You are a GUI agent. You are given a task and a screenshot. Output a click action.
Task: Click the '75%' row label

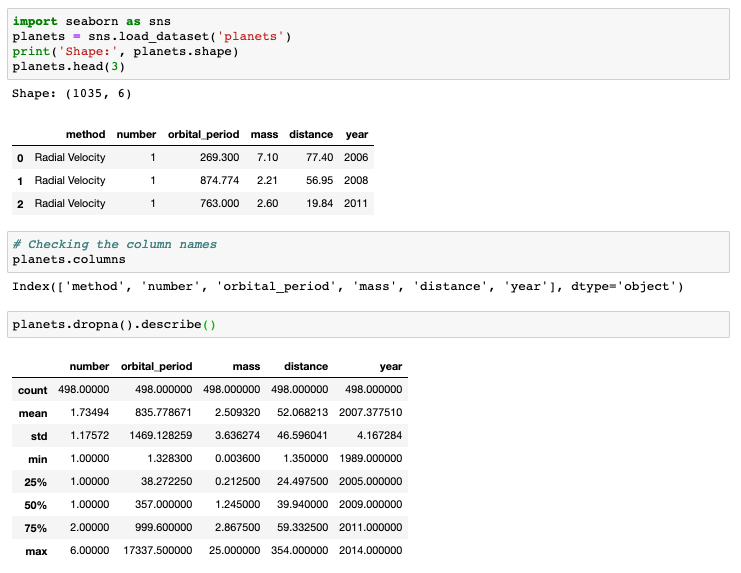(35, 528)
